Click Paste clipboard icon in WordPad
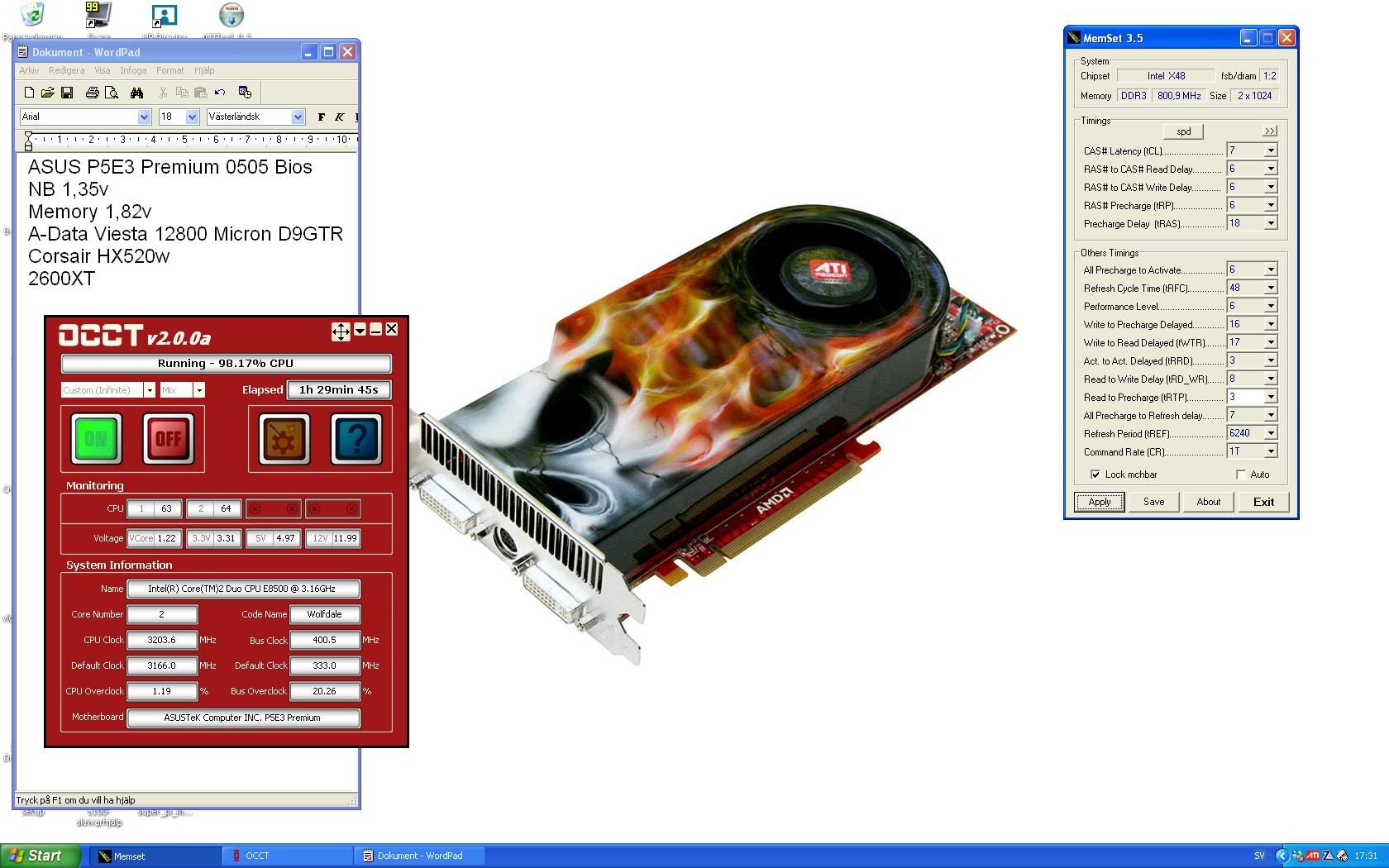This screenshot has height=868, width=1389. 201,93
